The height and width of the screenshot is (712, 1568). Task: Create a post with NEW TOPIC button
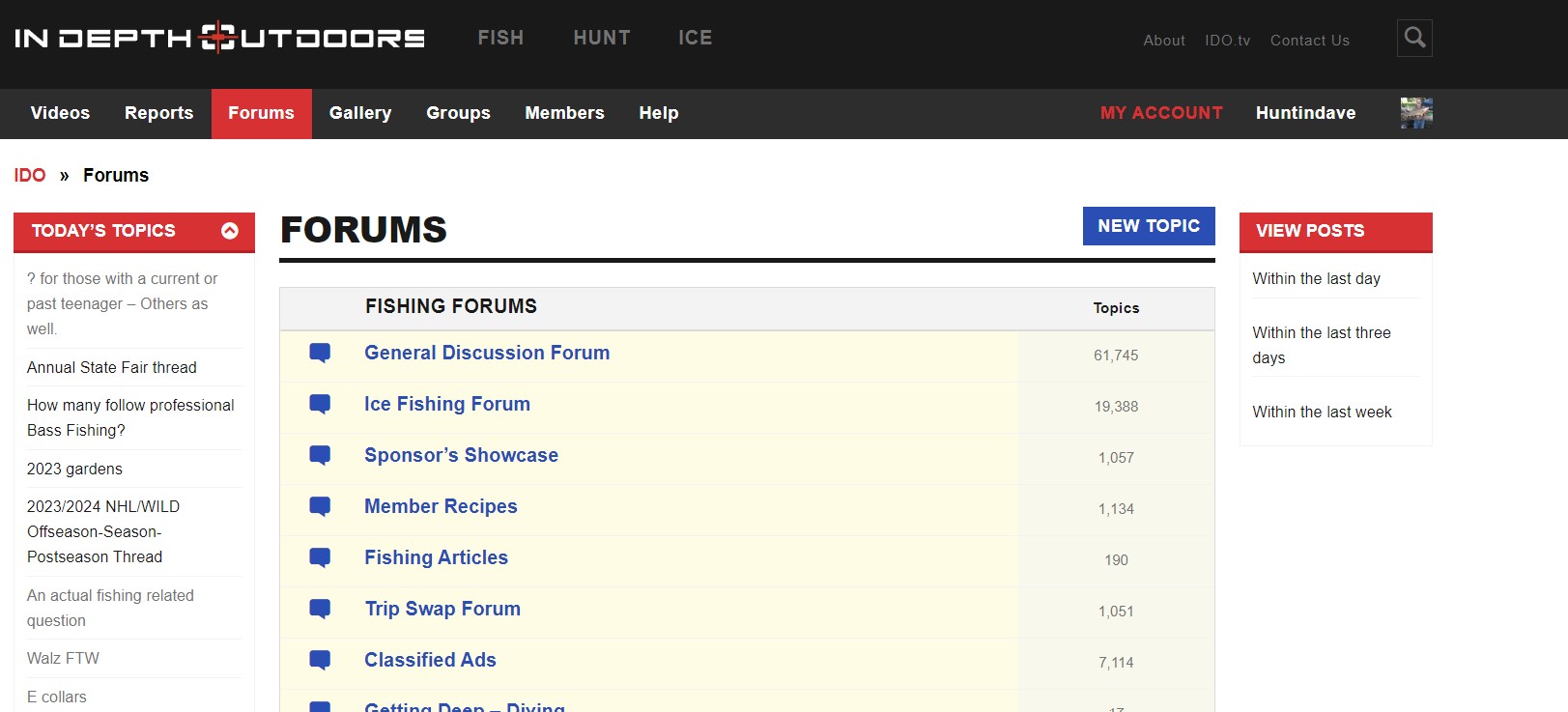tap(1149, 226)
